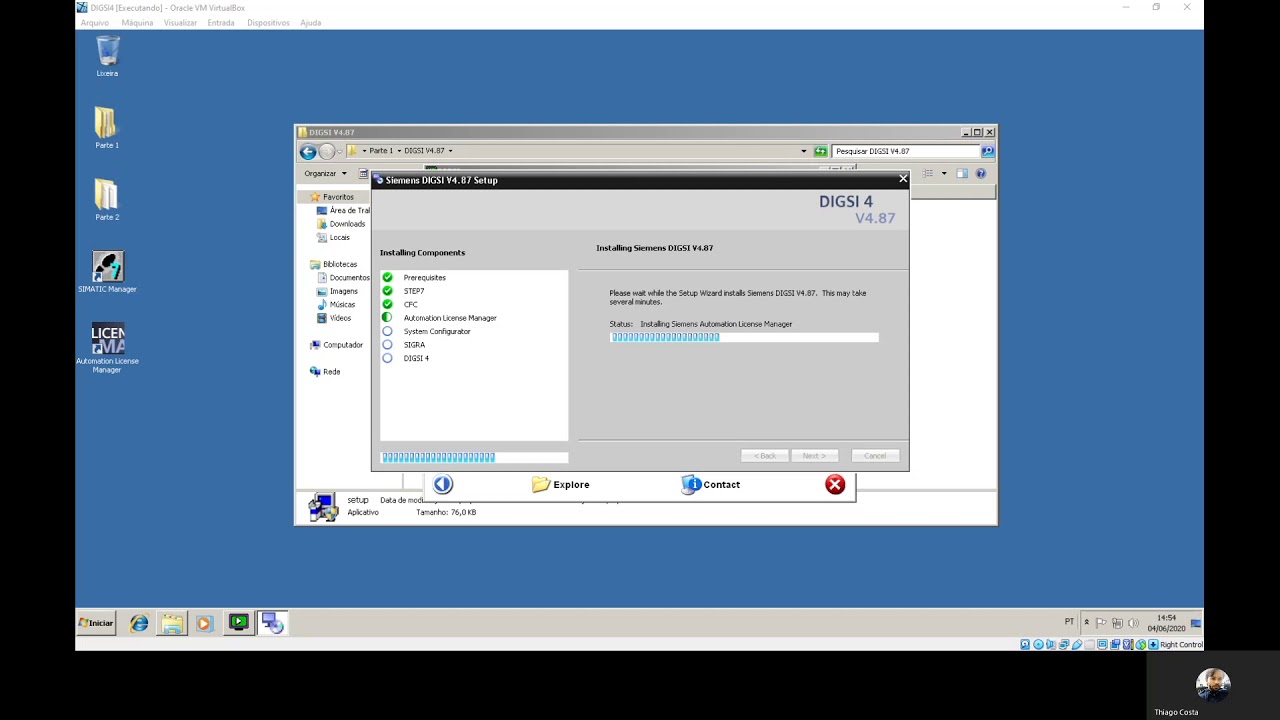Open the Parte 2 desktop folder
The height and width of the screenshot is (720, 1280).
point(107,200)
